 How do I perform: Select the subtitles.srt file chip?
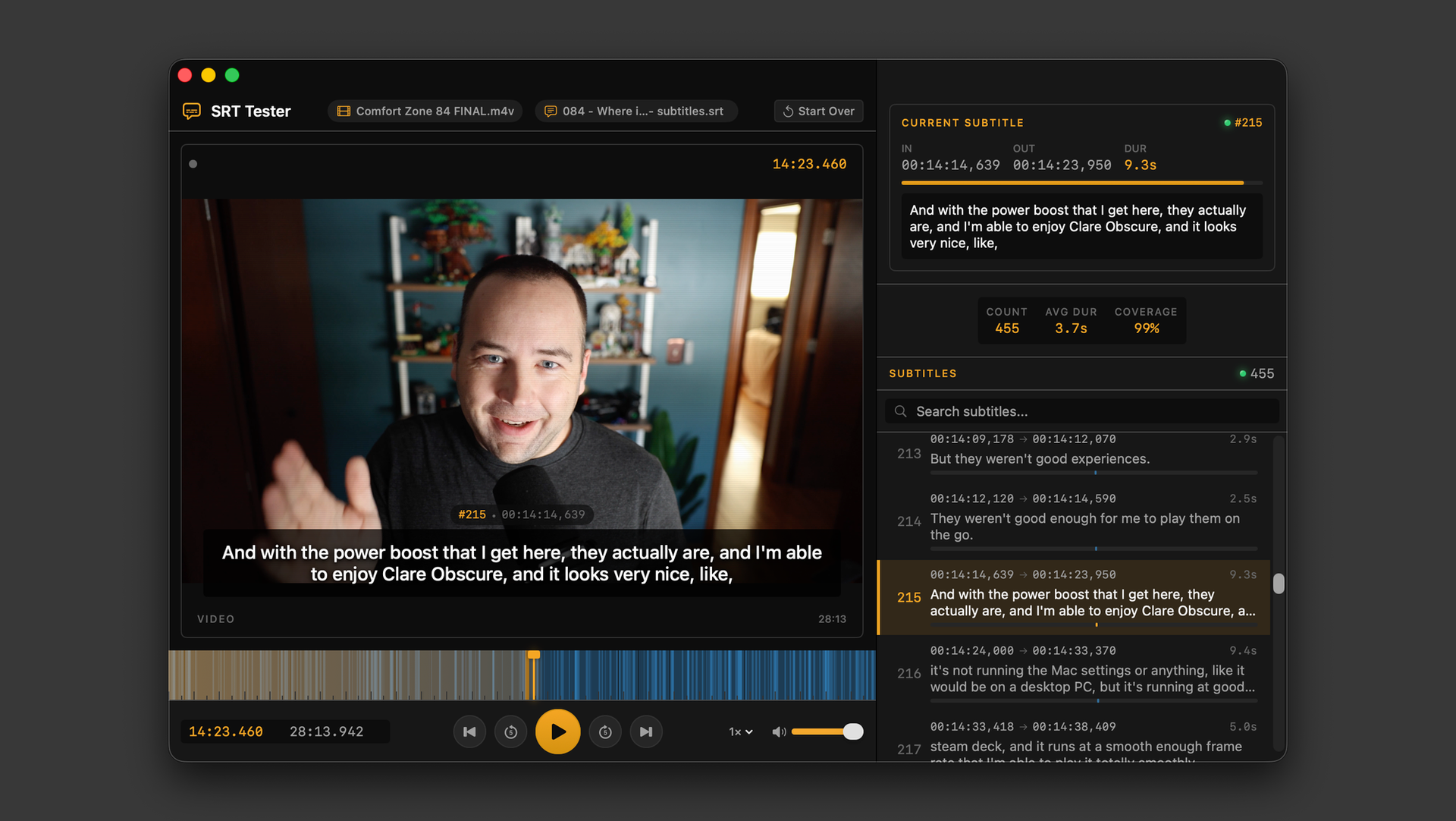(x=635, y=111)
